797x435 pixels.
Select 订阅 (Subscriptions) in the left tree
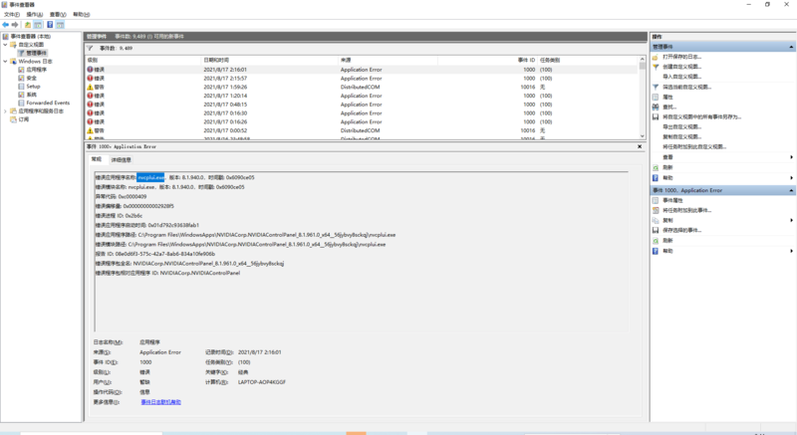click(24, 119)
